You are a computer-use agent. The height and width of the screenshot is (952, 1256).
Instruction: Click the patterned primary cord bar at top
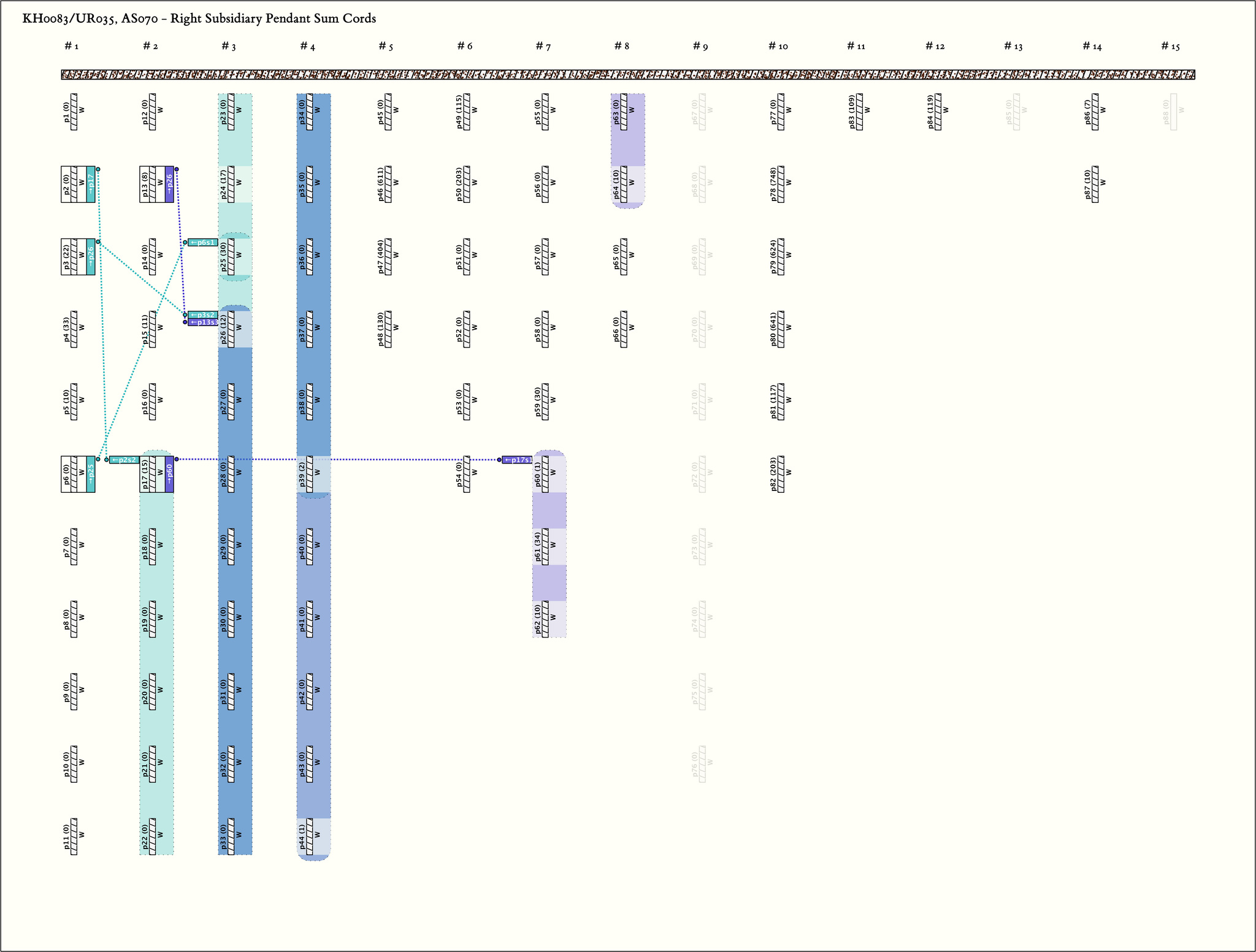[x=628, y=75]
